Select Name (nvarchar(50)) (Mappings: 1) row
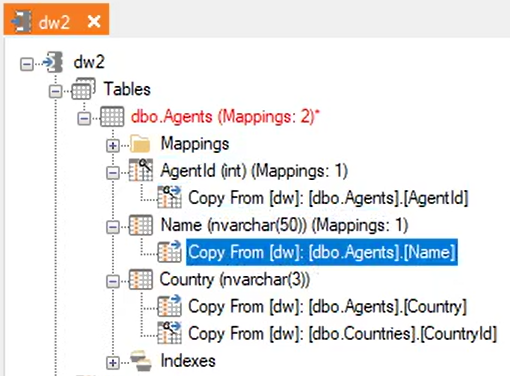The width and height of the screenshot is (510, 376). 285,225
